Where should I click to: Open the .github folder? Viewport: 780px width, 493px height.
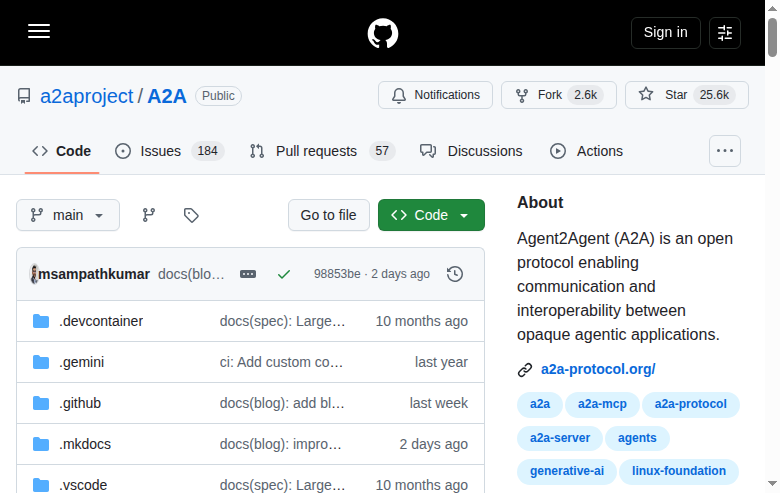click(80, 403)
